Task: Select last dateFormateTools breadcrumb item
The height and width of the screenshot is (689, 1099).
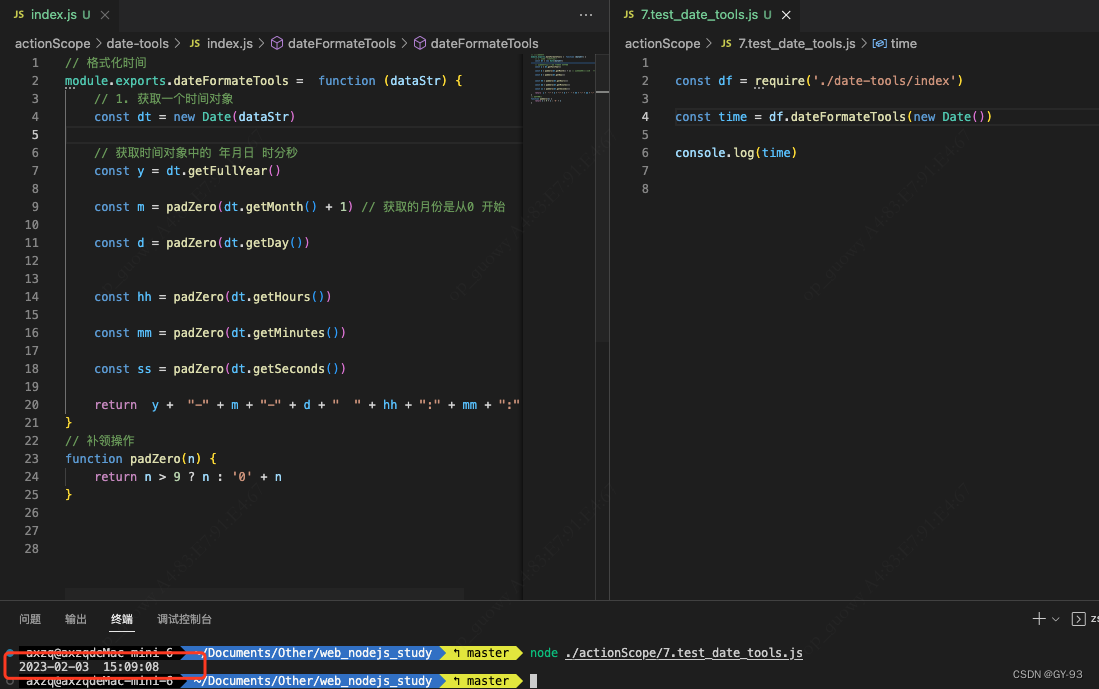Action: (484, 43)
